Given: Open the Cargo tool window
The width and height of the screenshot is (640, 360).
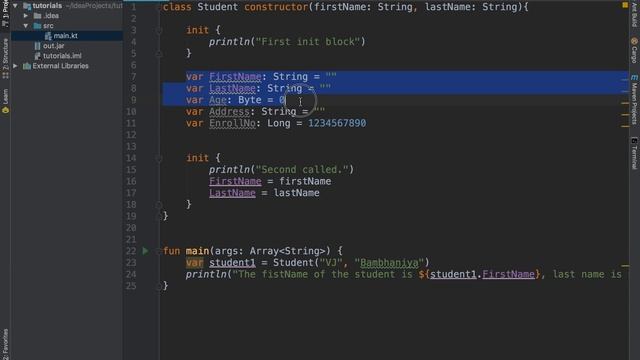Looking at the screenshot, I should click(634, 51).
